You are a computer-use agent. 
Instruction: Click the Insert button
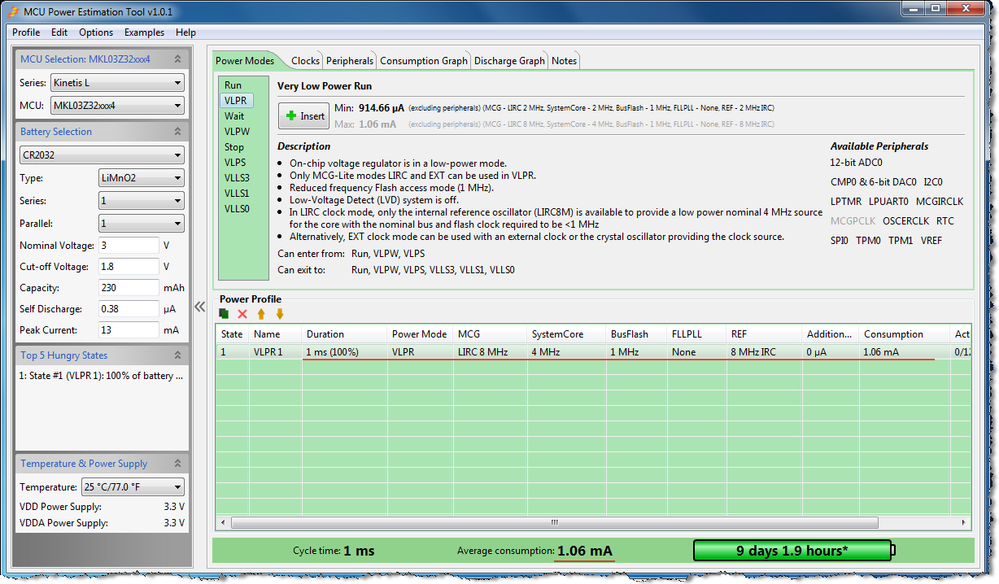pyautogui.click(x=304, y=116)
